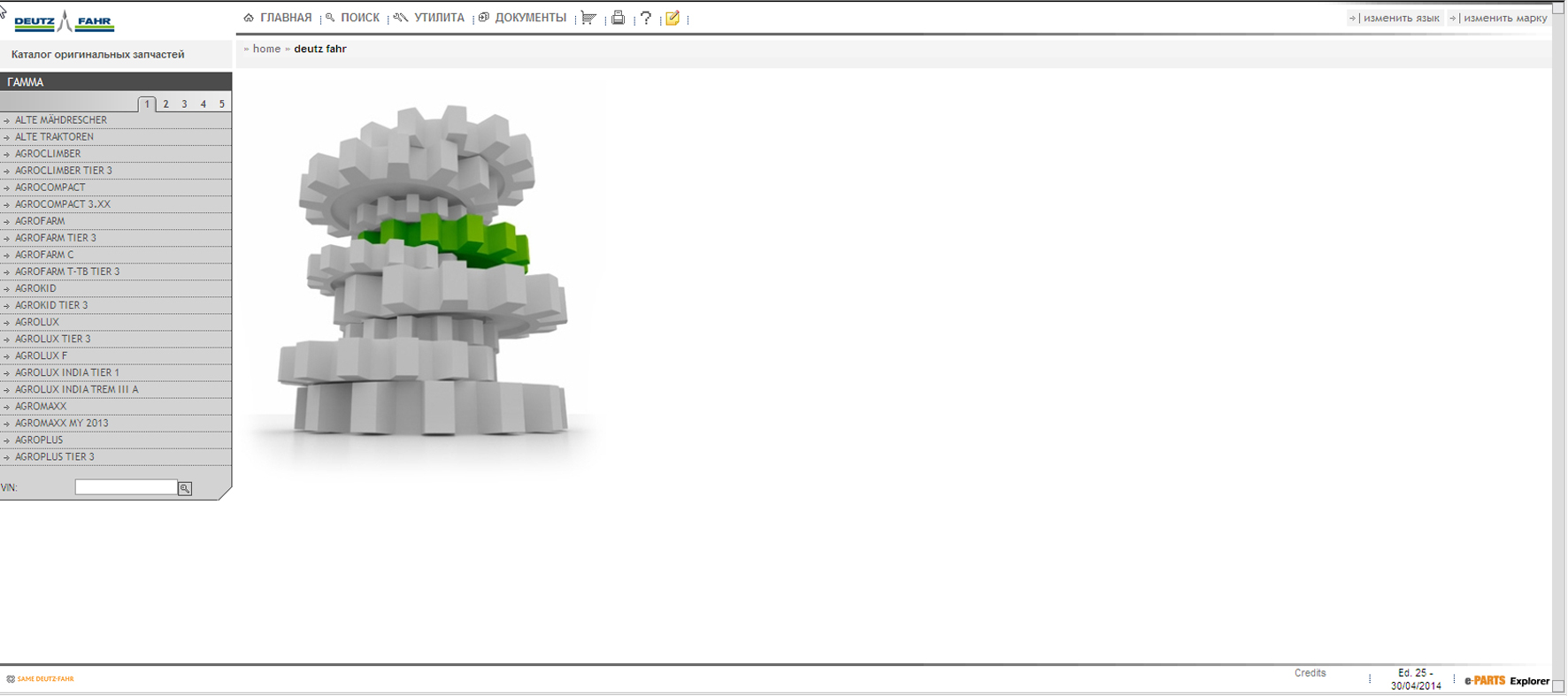Expand AGROFARM TIER 3 in list
Screen dimensions: 1568x696
click(56, 238)
